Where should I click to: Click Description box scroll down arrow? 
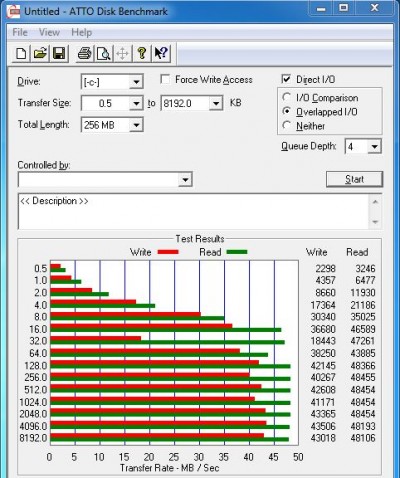(x=375, y=222)
